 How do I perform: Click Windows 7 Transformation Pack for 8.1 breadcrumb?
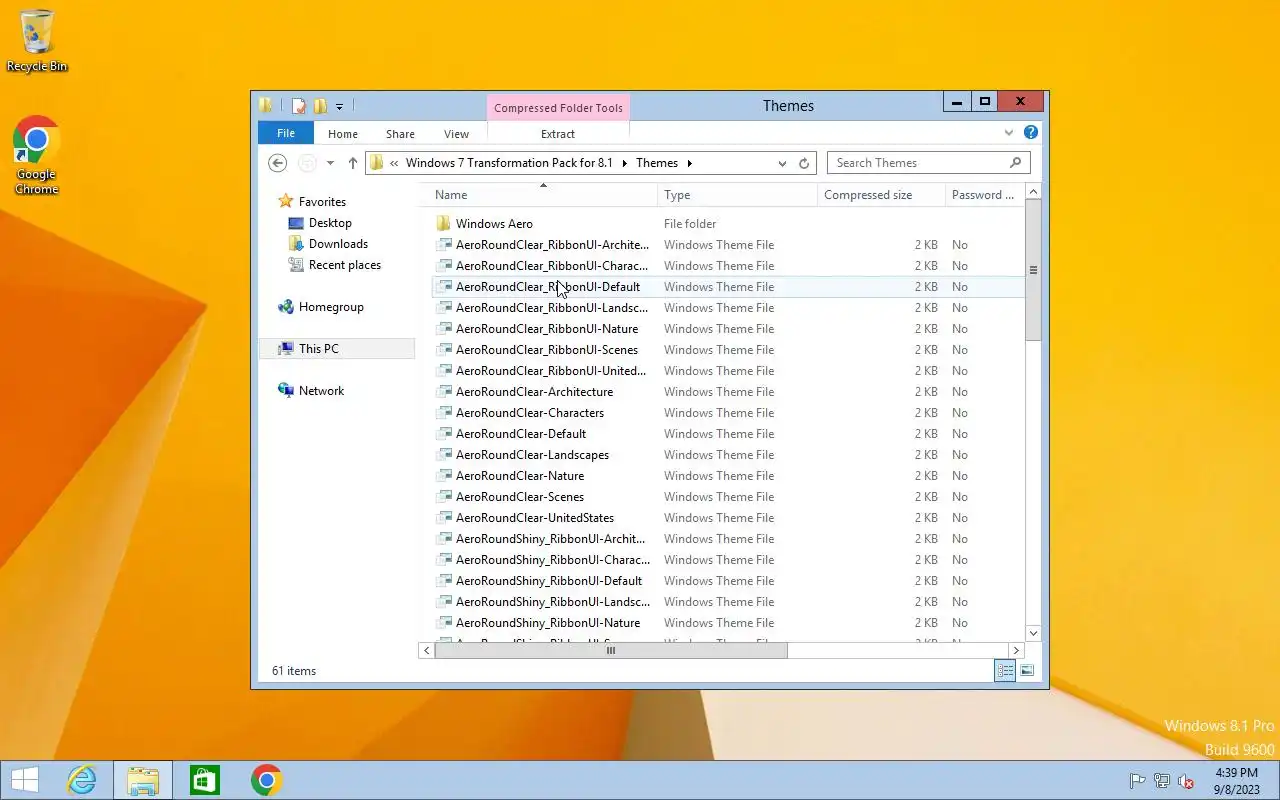(x=509, y=163)
